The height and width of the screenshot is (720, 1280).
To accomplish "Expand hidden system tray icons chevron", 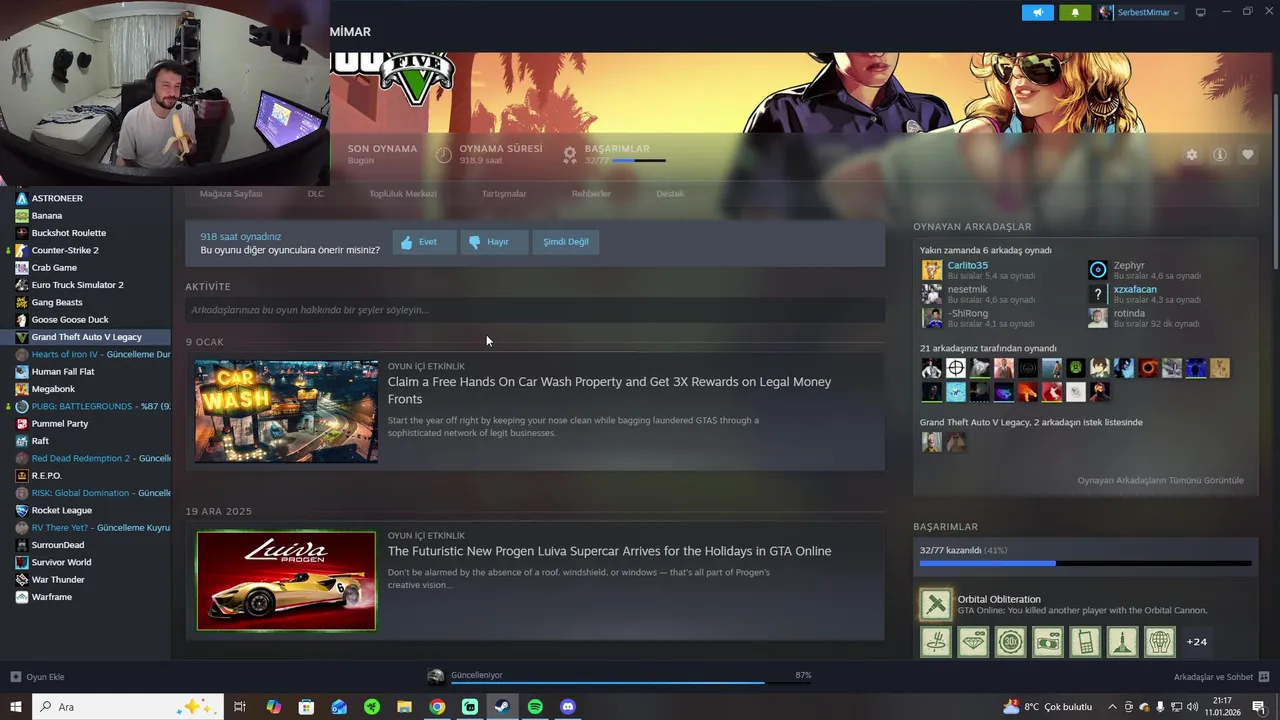I will pos(1112,707).
